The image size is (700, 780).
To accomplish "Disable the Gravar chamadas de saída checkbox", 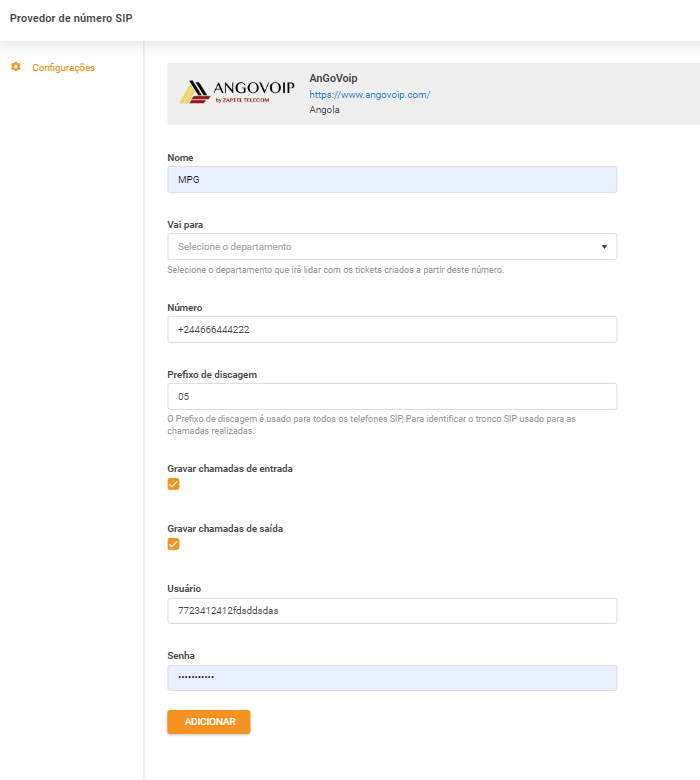I will [173, 544].
